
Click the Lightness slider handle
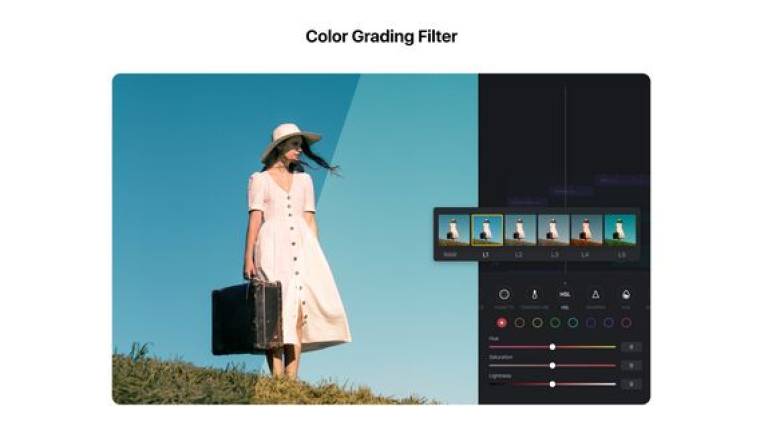552,383
